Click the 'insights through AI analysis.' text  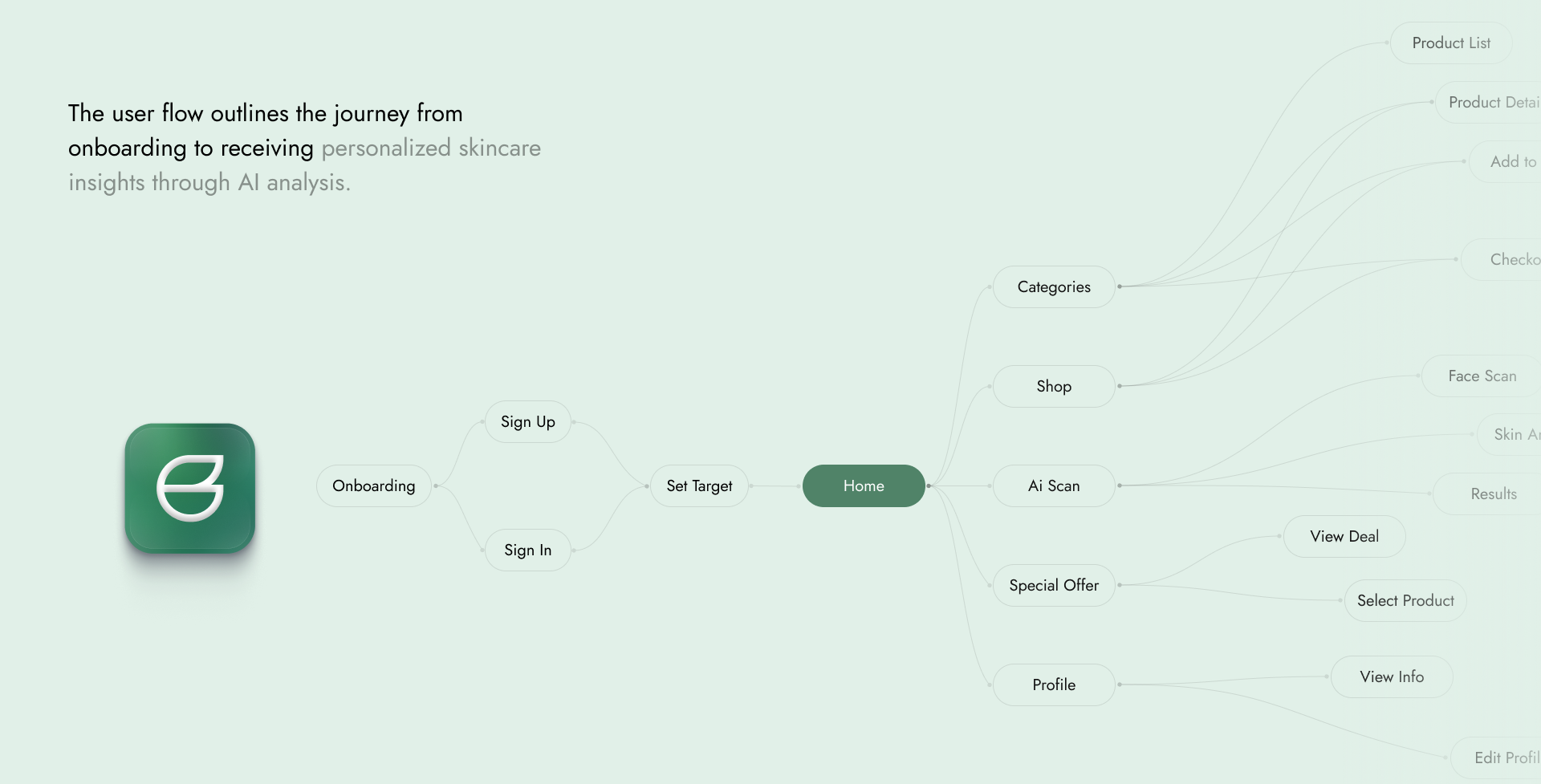click(209, 182)
